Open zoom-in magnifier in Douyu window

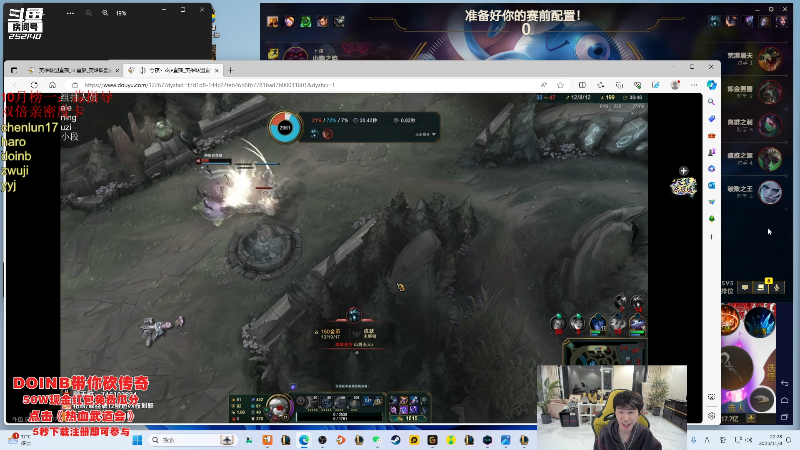point(105,13)
